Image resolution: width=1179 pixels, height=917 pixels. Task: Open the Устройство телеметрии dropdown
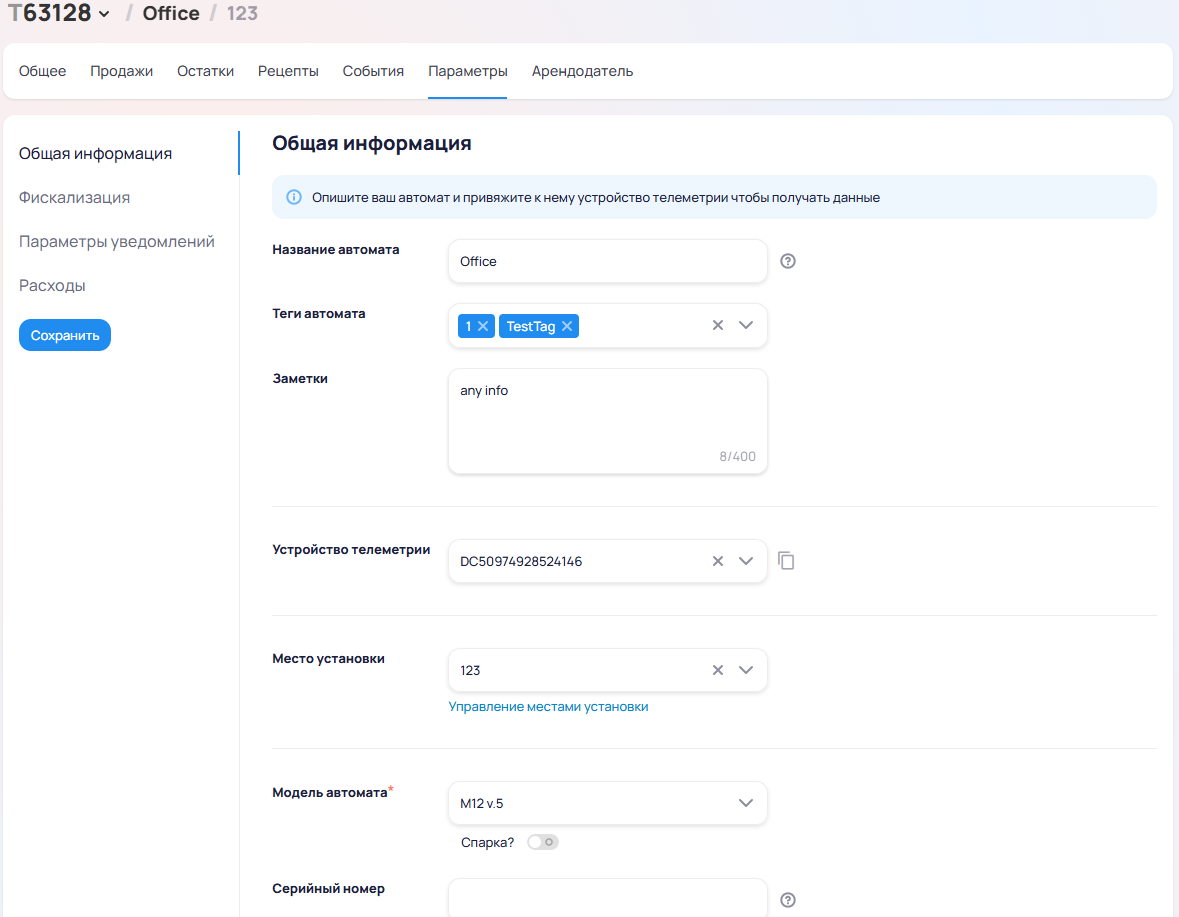(745, 561)
